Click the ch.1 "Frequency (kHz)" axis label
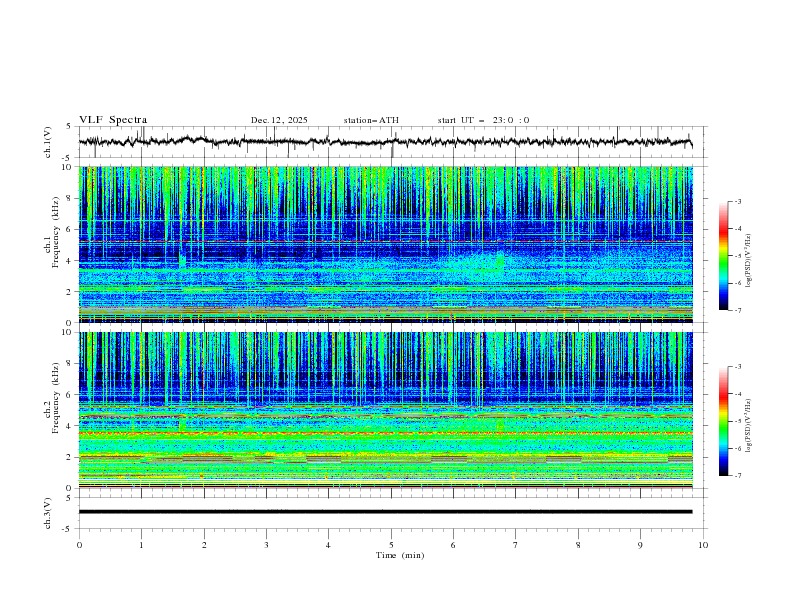Viewport: 792px width, 612px height. [x=56, y=233]
